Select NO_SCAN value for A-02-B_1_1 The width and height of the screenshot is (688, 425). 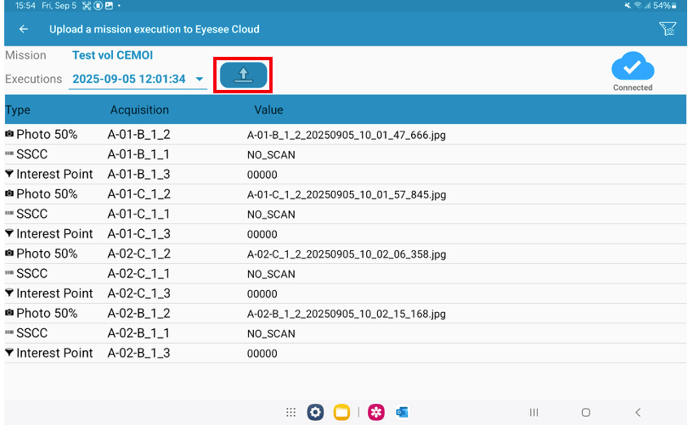(271, 334)
